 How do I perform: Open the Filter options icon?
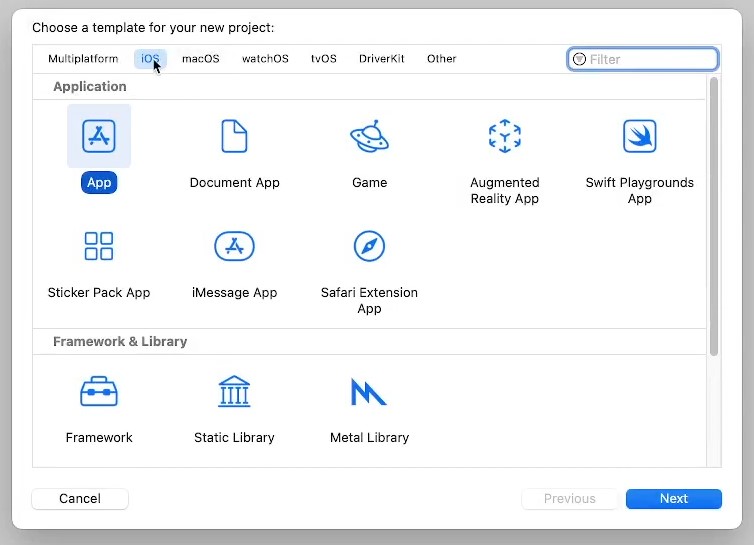click(x=579, y=59)
